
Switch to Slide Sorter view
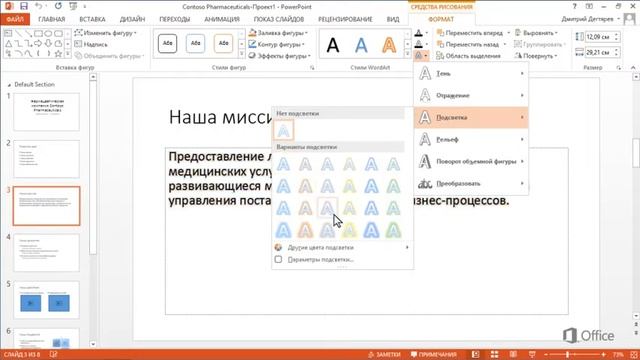[x=494, y=354]
